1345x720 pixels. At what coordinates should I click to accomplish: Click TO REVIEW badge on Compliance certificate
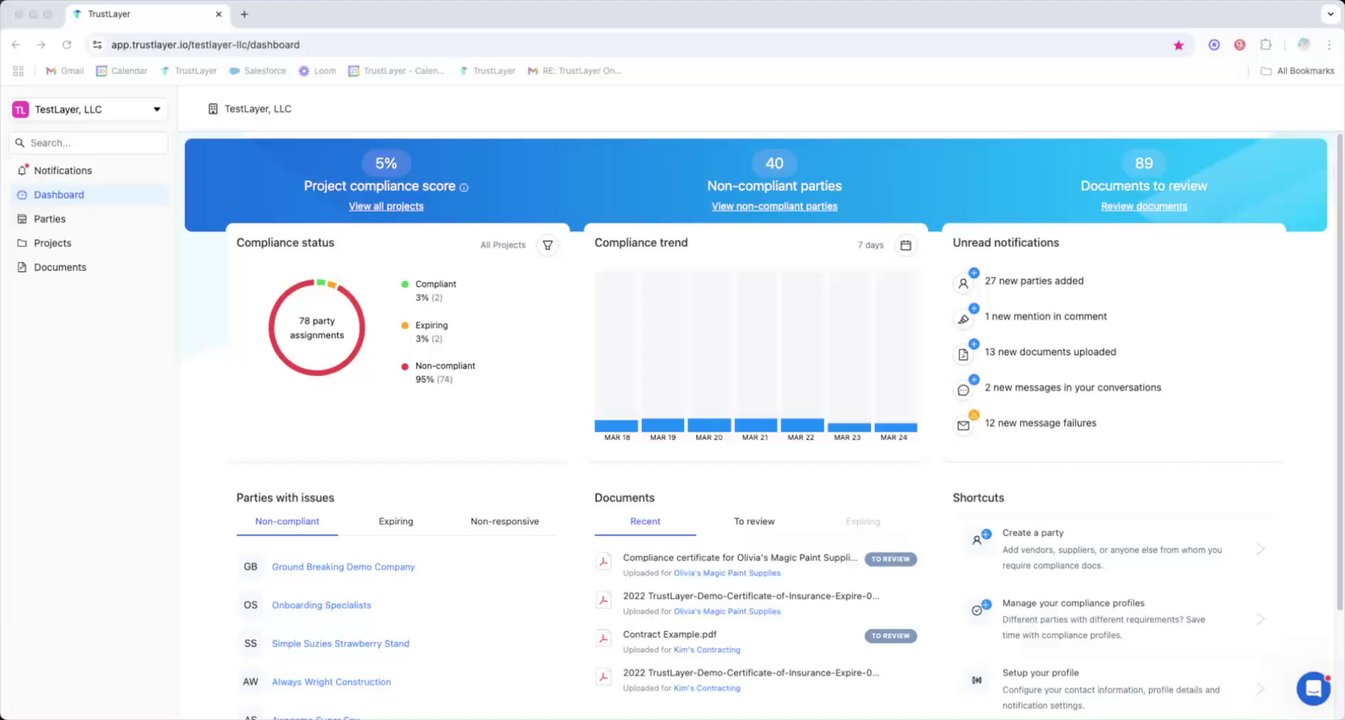[x=890, y=559]
